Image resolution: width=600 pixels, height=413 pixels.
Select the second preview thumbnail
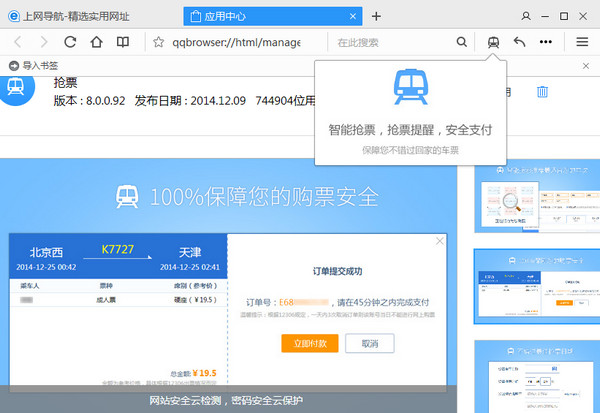537,286
